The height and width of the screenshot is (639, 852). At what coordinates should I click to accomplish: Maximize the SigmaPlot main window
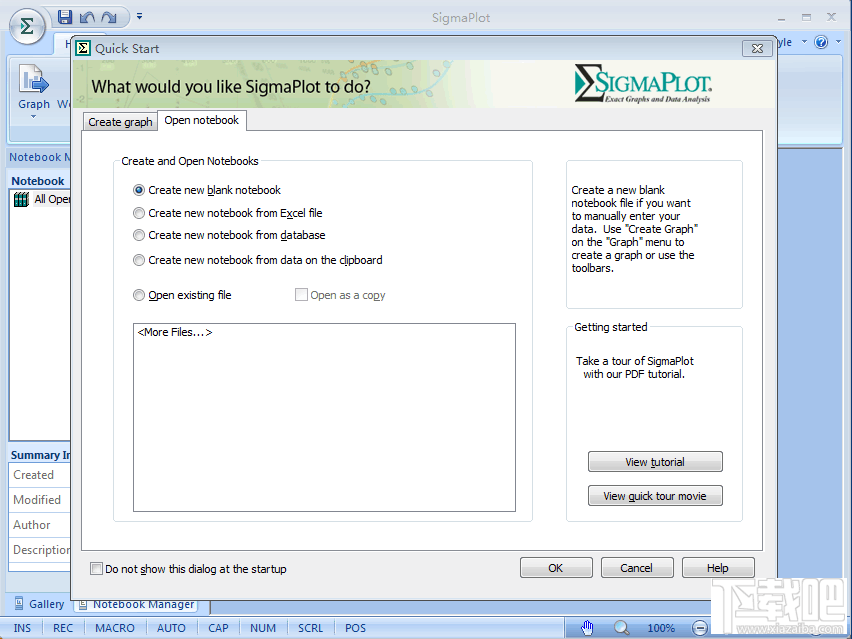(x=806, y=17)
